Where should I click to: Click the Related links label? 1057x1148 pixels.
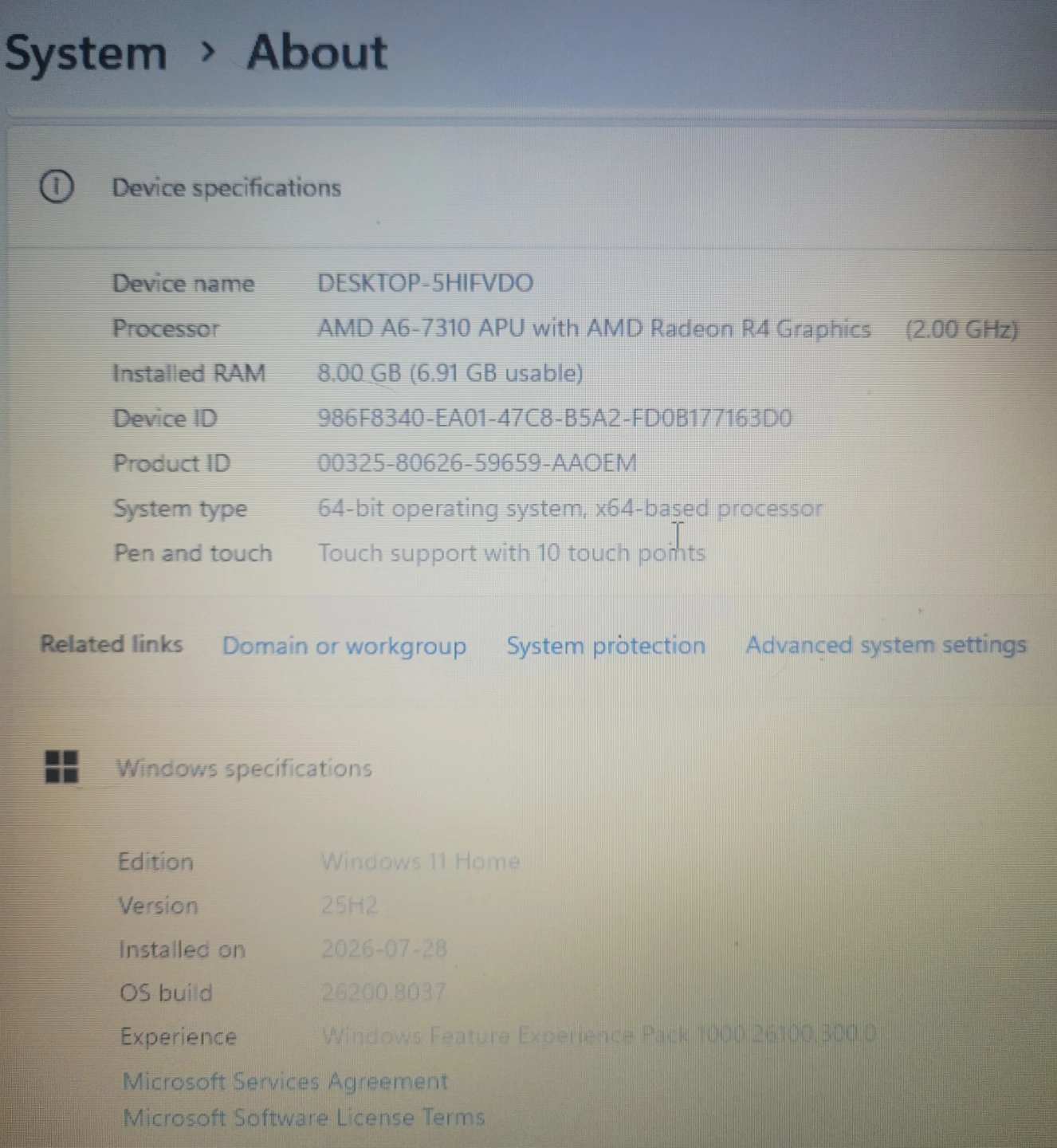pyautogui.click(x=112, y=643)
